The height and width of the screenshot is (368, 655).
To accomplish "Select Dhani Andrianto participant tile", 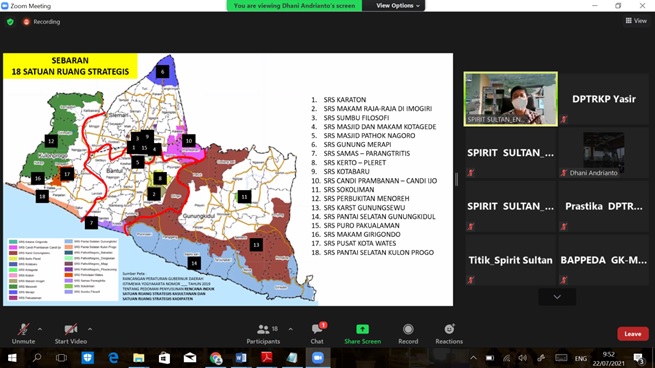I will tap(604, 153).
